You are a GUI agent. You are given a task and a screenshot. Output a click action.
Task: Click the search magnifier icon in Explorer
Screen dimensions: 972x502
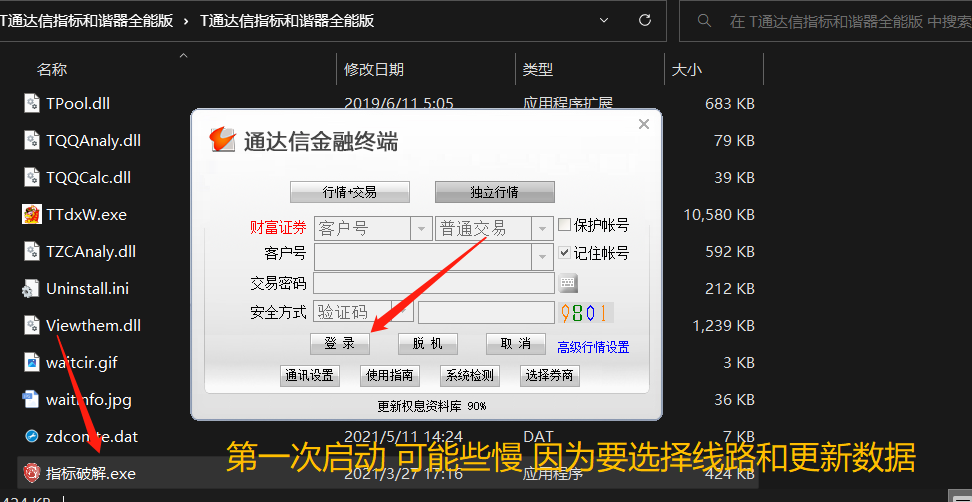(704, 20)
